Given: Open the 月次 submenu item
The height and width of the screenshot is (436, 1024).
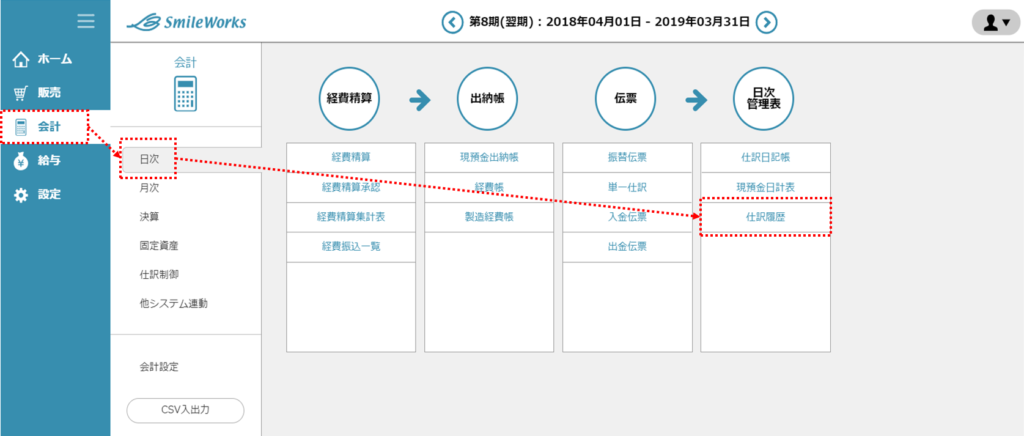Looking at the screenshot, I should [x=150, y=189].
